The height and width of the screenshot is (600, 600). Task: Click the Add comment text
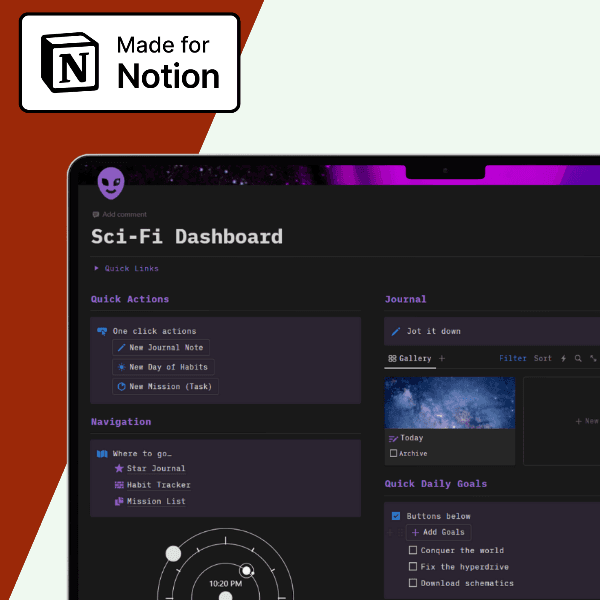(124, 214)
